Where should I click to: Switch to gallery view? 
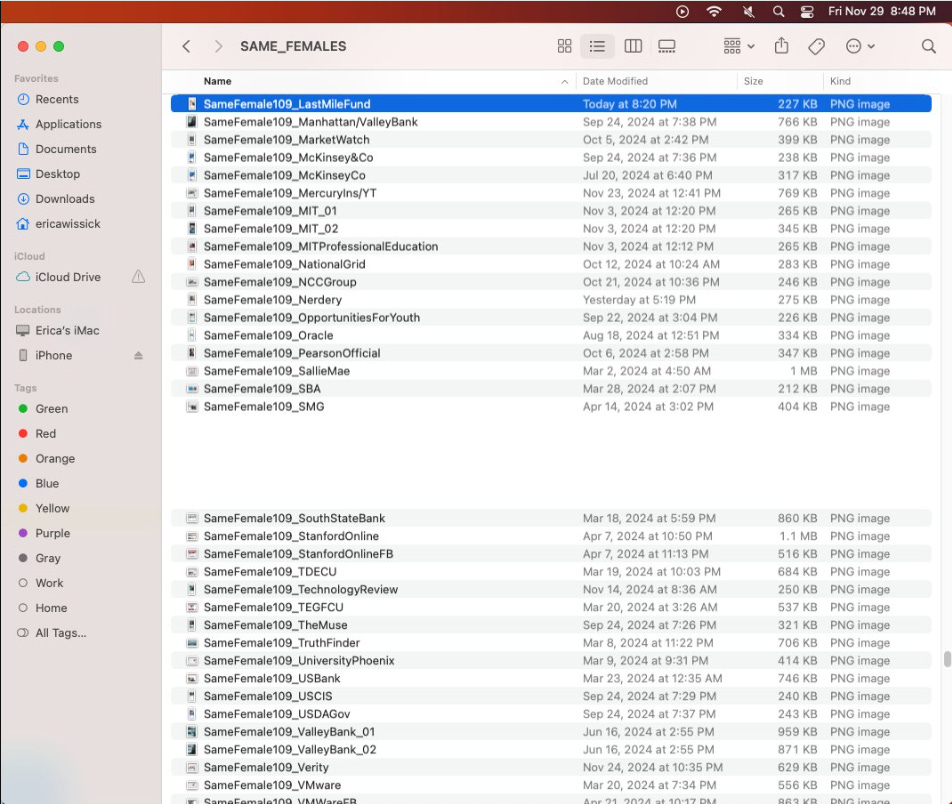pyautogui.click(x=667, y=46)
